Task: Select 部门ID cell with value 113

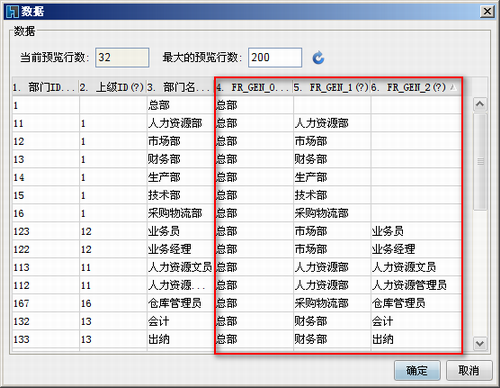Action: tap(46, 268)
